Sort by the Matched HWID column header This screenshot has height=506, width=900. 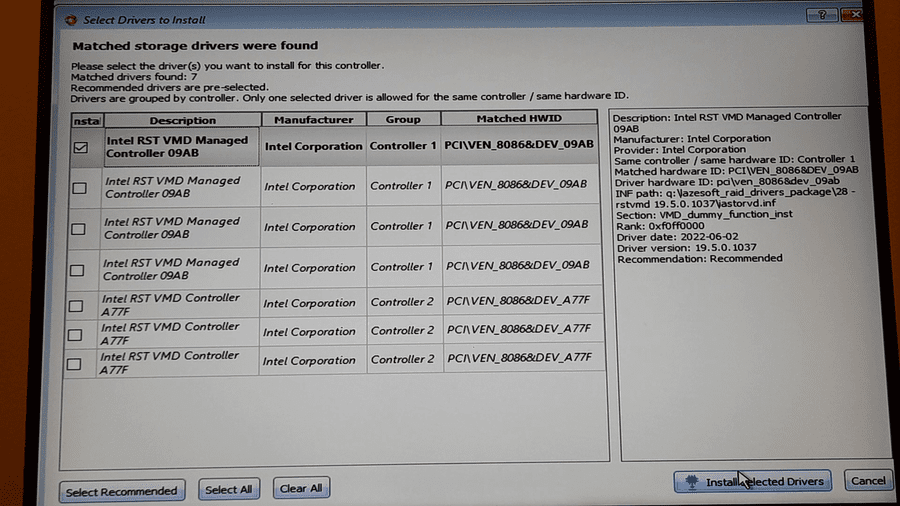click(x=519, y=118)
